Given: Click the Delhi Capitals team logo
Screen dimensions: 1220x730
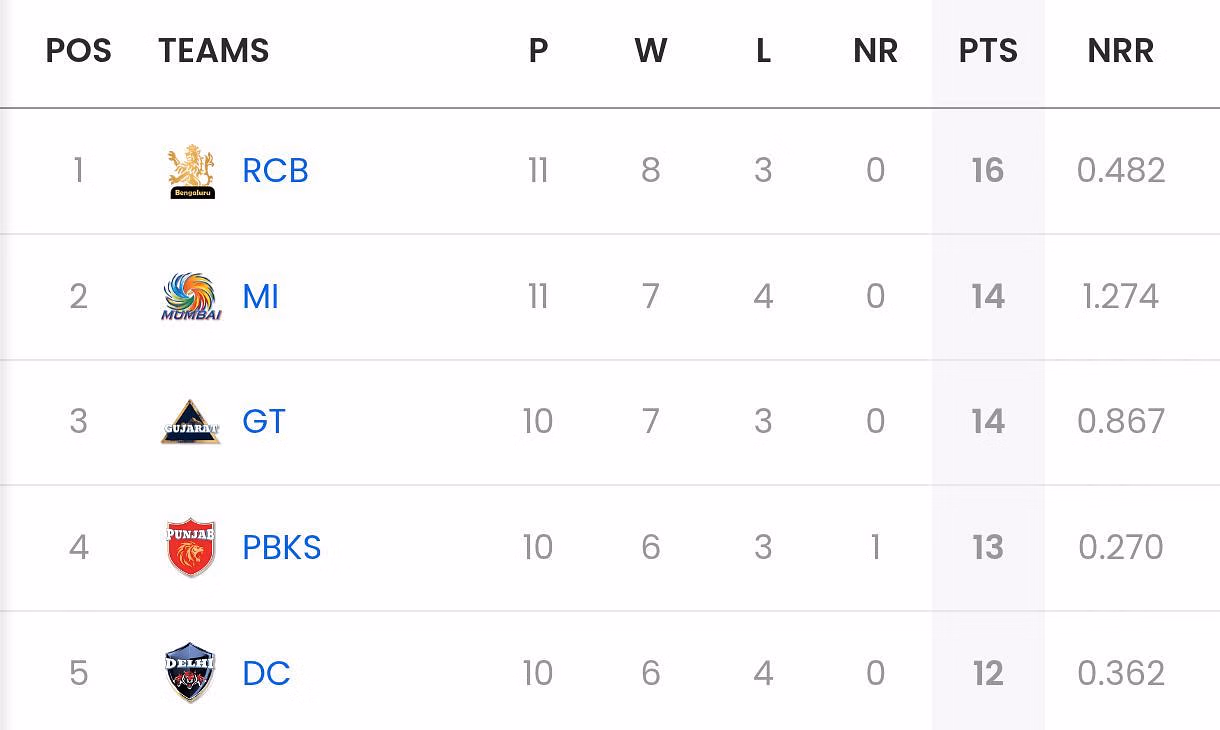Looking at the screenshot, I should 191,673.
